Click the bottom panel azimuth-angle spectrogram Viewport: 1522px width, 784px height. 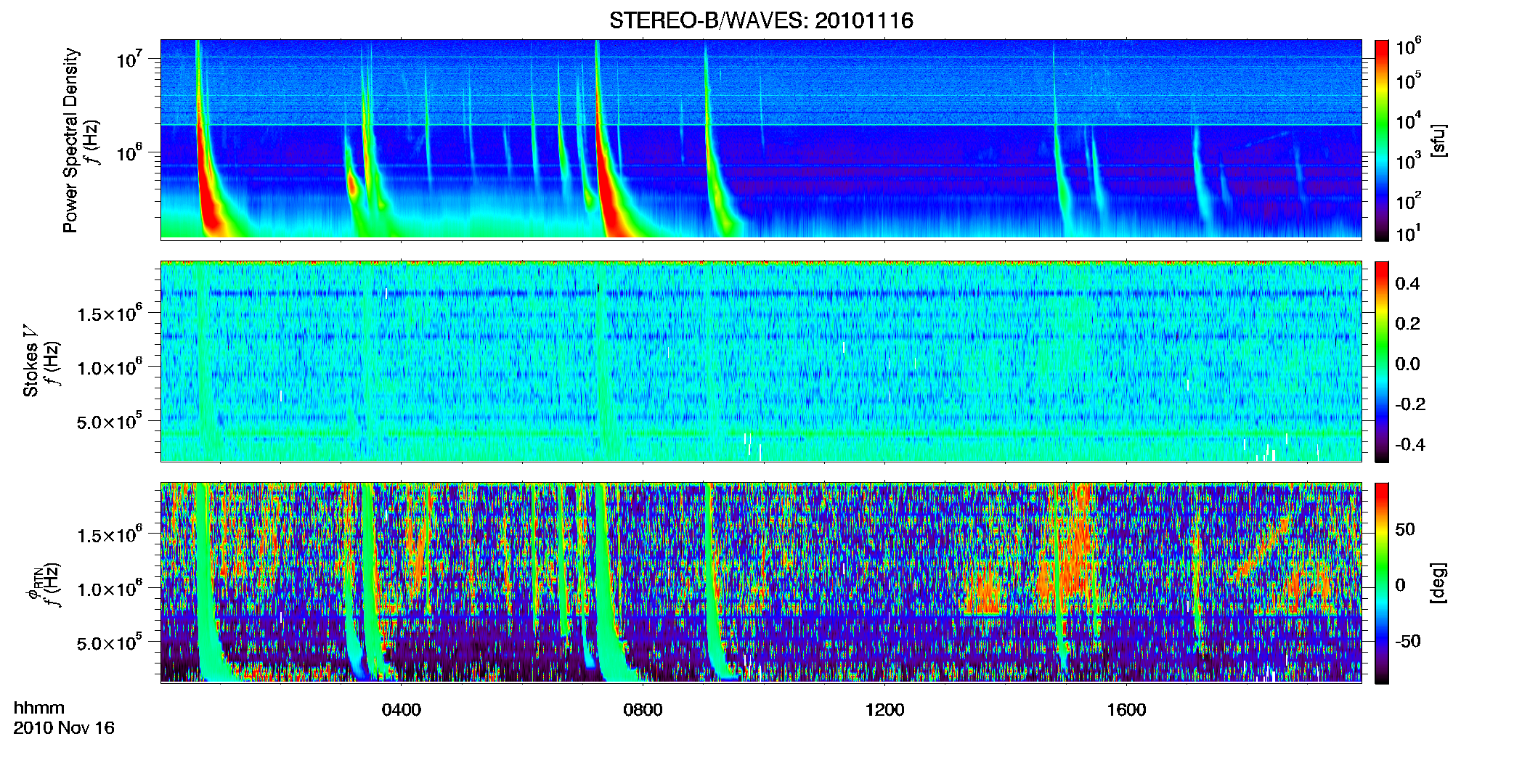pyautogui.click(x=761, y=583)
